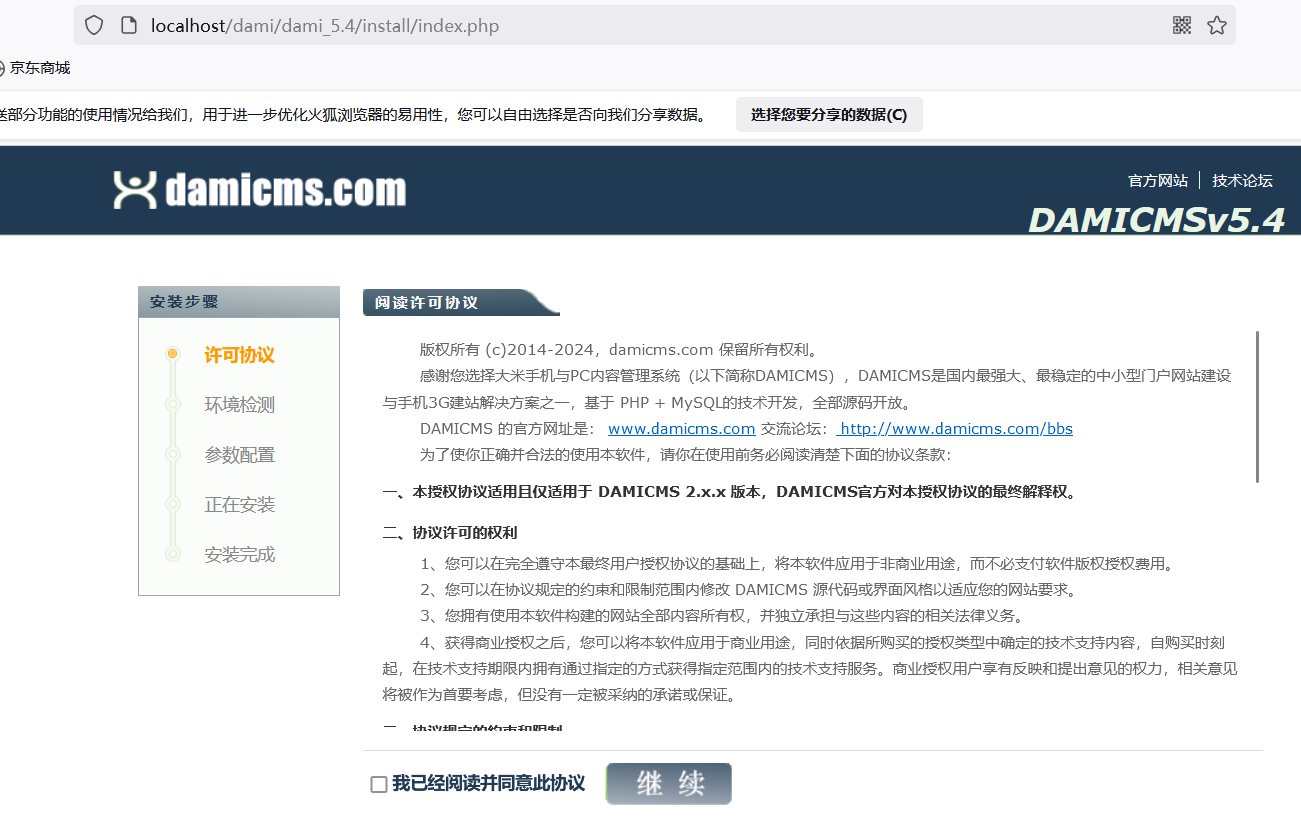Click the step bullet beside 正在安装
The width and height of the screenshot is (1301, 827).
172,504
